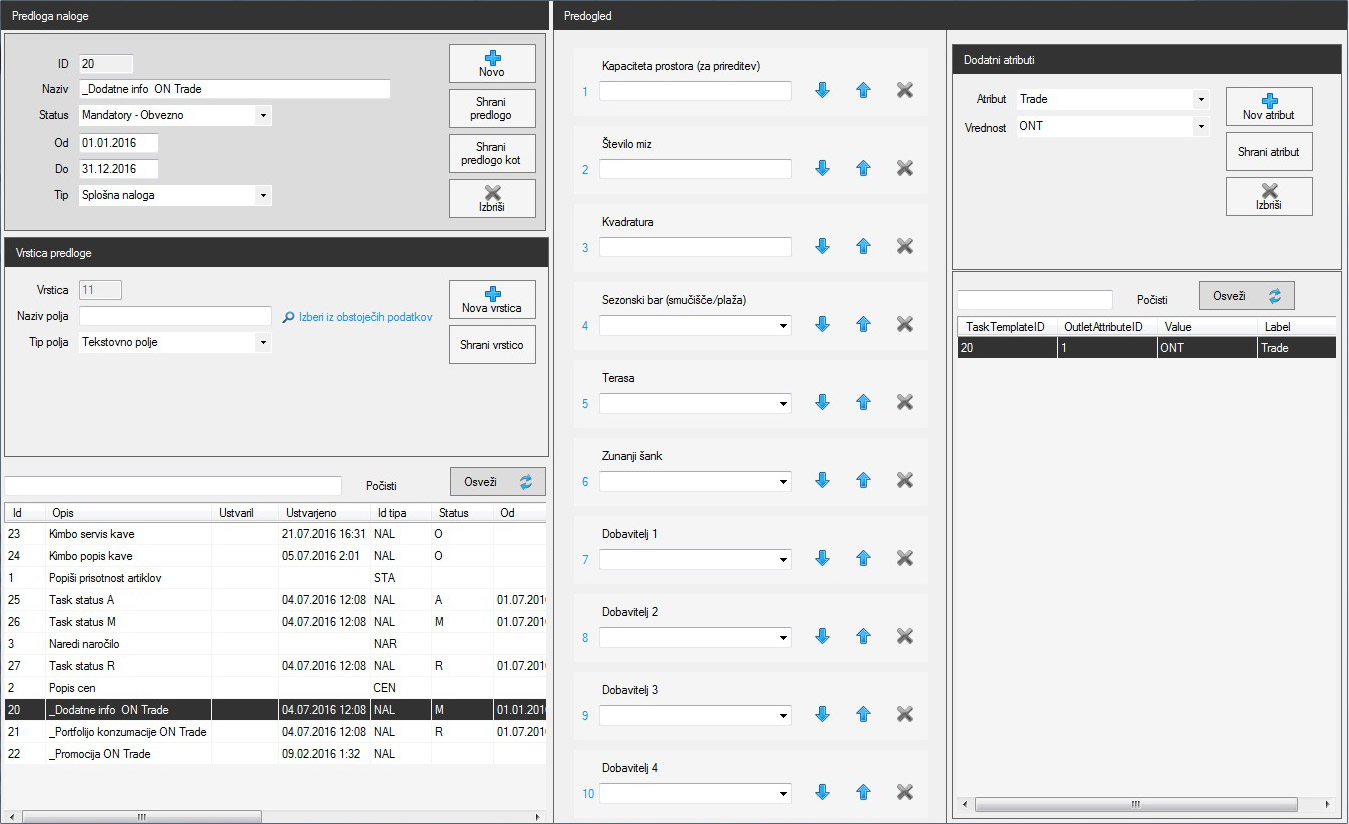Sort the table by the Opis column header
Screen dimensions: 1349x824
(130, 513)
